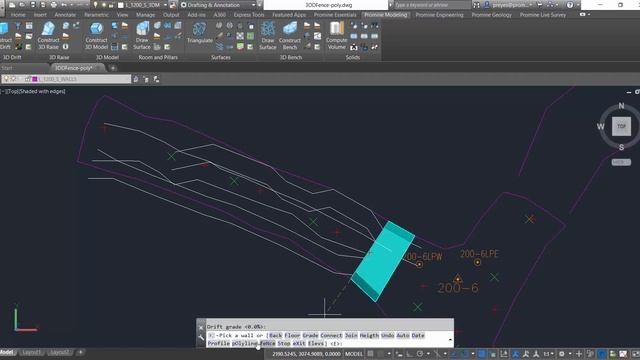Click the Construct 3D Raise tool
This screenshot has height=360, width=640.
click(x=48, y=36)
